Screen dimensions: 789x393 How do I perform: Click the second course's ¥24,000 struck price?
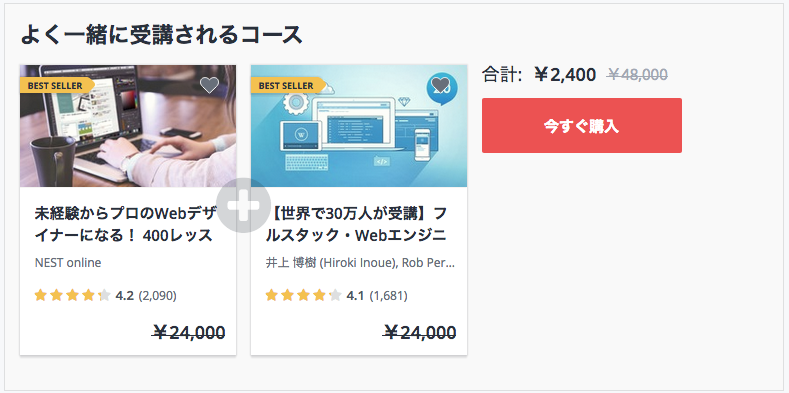(420, 333)
